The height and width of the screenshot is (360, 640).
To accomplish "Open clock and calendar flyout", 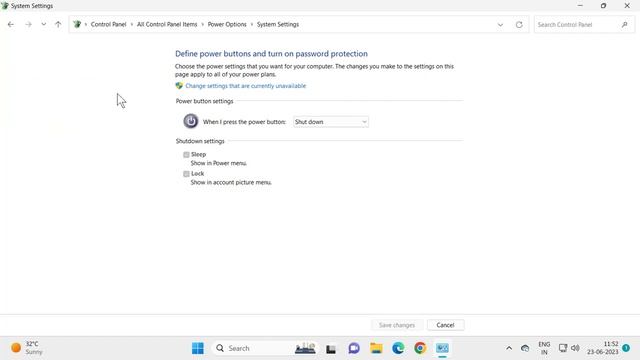I will tap(603, 348).
